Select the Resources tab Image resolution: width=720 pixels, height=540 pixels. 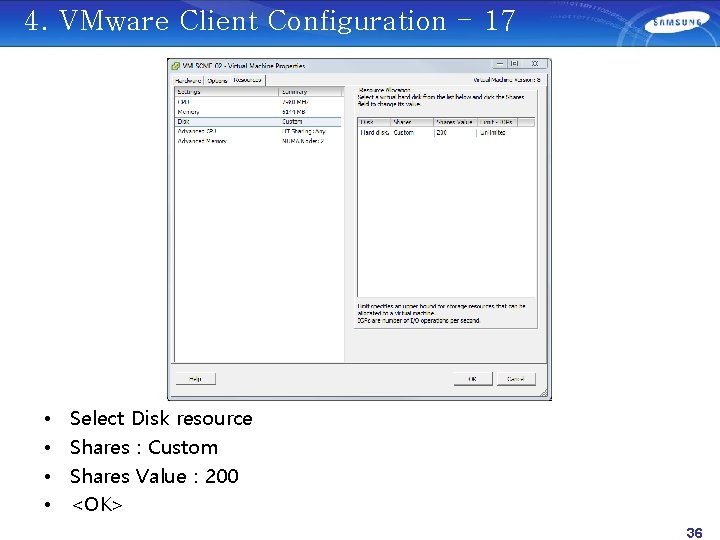point(248,80)
